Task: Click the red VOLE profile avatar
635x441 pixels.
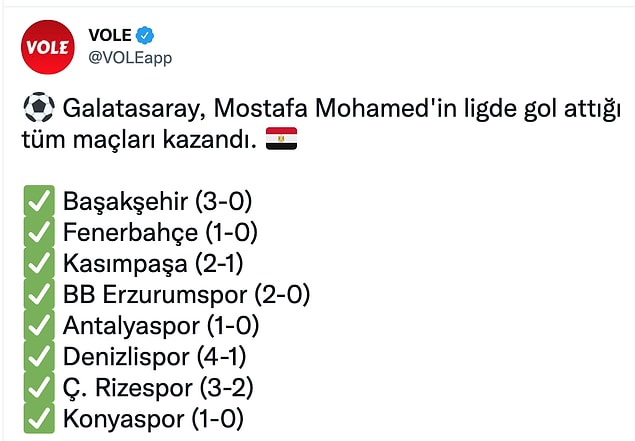Action: point(48,47)
